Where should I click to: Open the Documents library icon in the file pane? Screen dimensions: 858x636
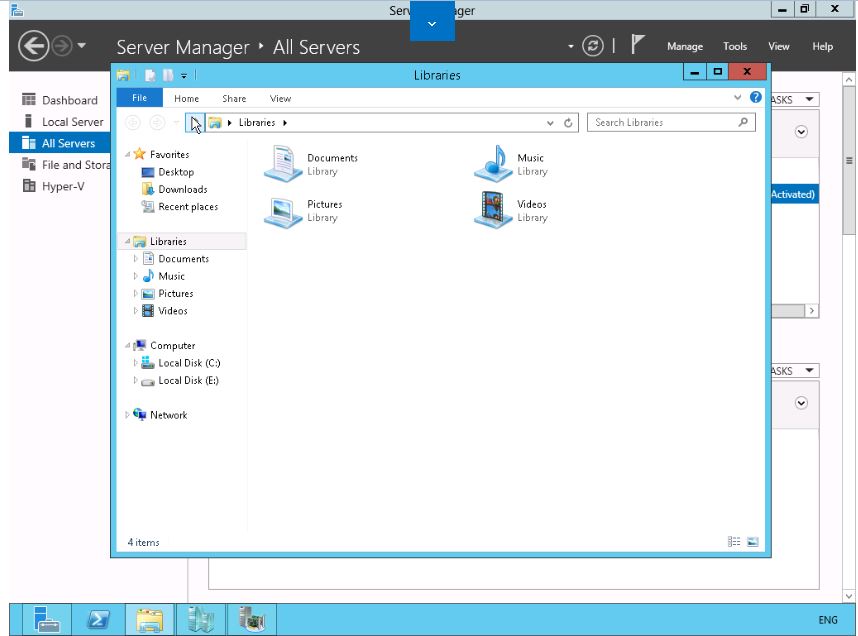coord(283,163)
